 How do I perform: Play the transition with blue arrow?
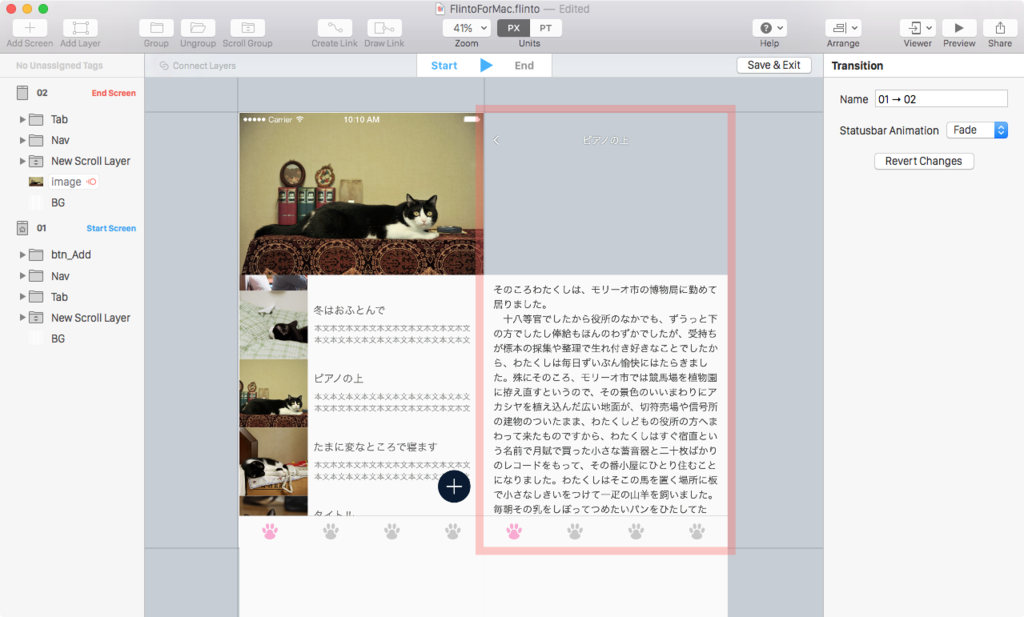486,65
